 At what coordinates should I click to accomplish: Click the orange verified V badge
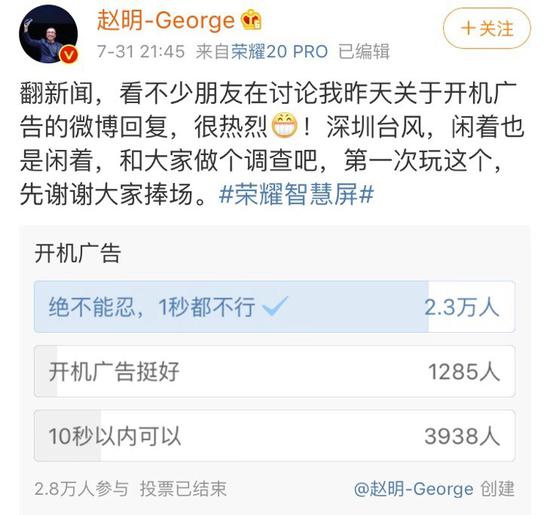point(69,55)
